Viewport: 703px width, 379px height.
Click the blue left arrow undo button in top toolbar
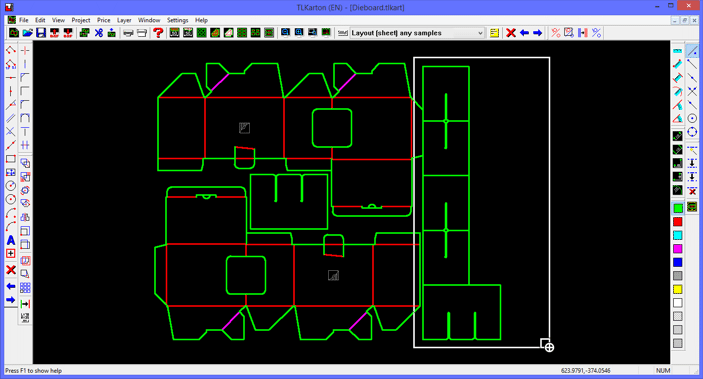pos(524,33)
